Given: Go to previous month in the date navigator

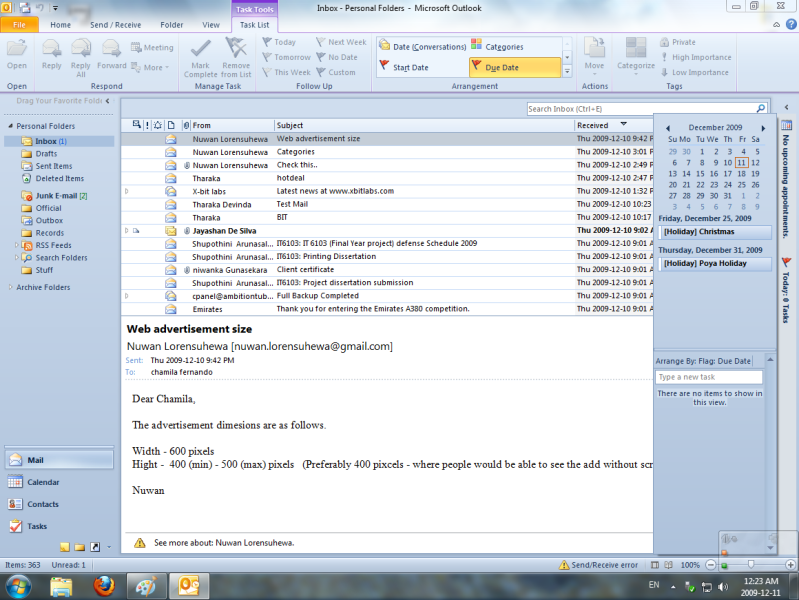Looking at the screenshot, I should pyautogui.click(x=668, y=128).
